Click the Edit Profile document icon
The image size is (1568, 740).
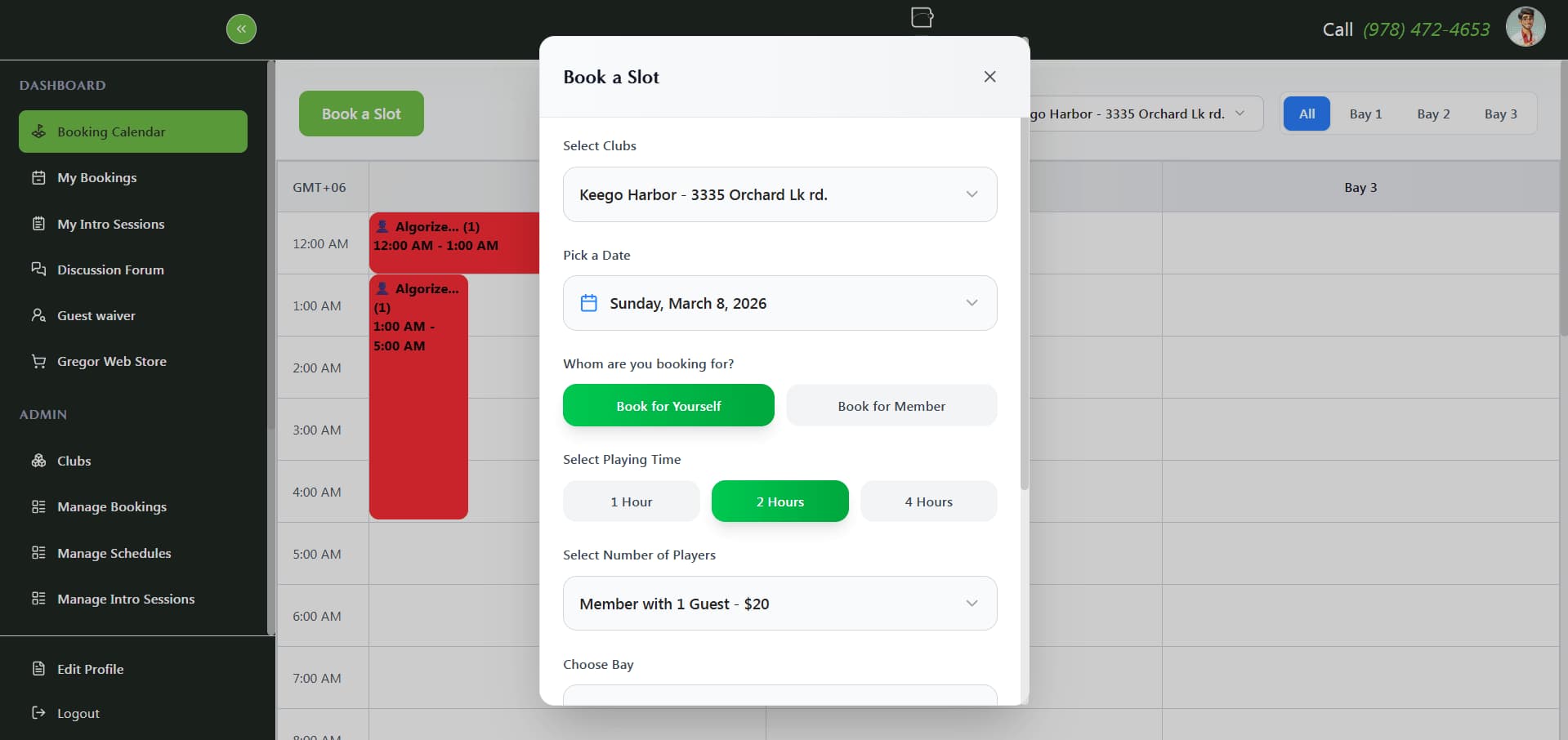click(x=38, y=669)
